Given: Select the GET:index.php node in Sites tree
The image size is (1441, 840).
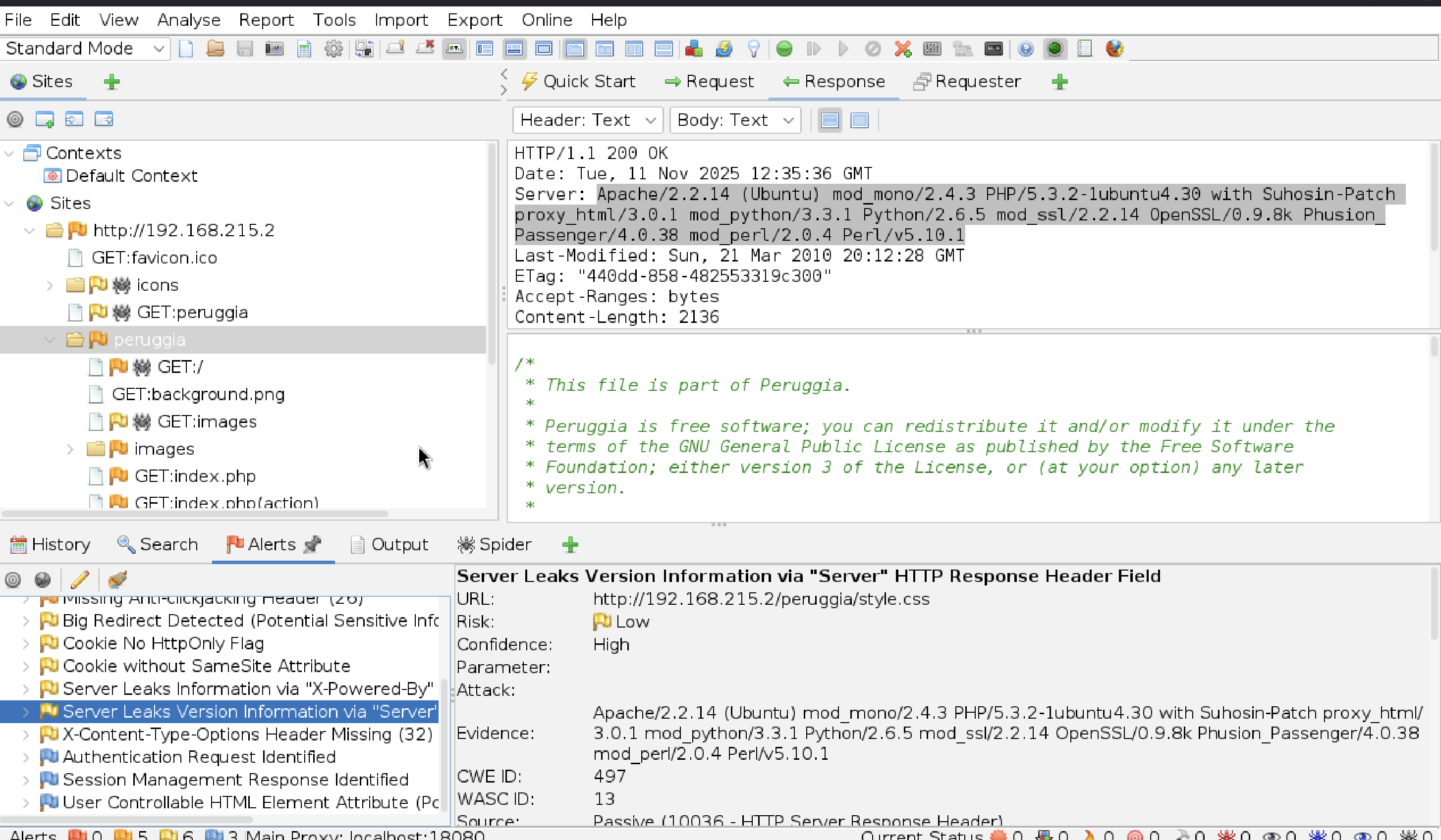Looking at the screenshot, I should [194, 476].
